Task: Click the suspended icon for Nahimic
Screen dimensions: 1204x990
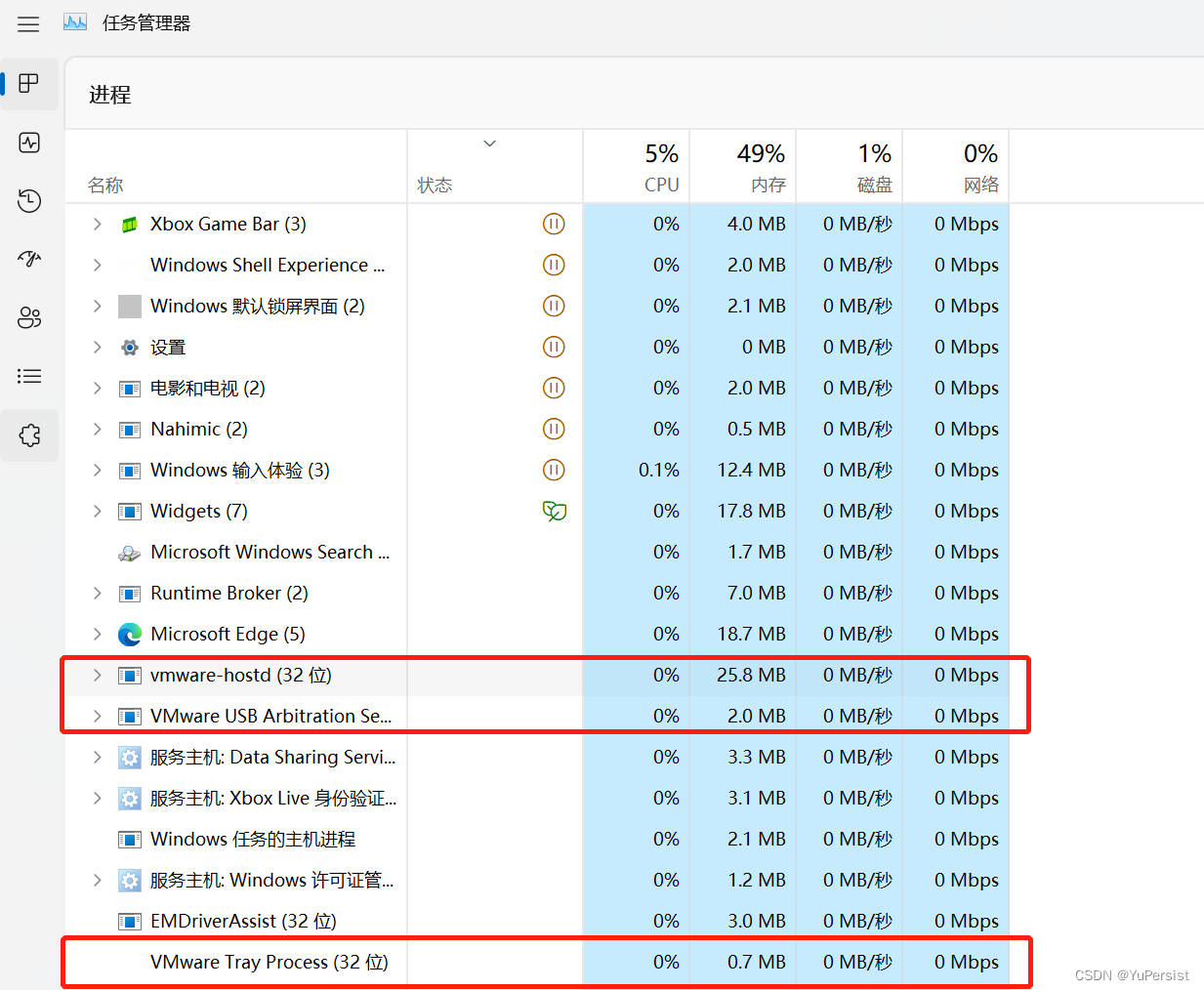Action: click(554, 429)
